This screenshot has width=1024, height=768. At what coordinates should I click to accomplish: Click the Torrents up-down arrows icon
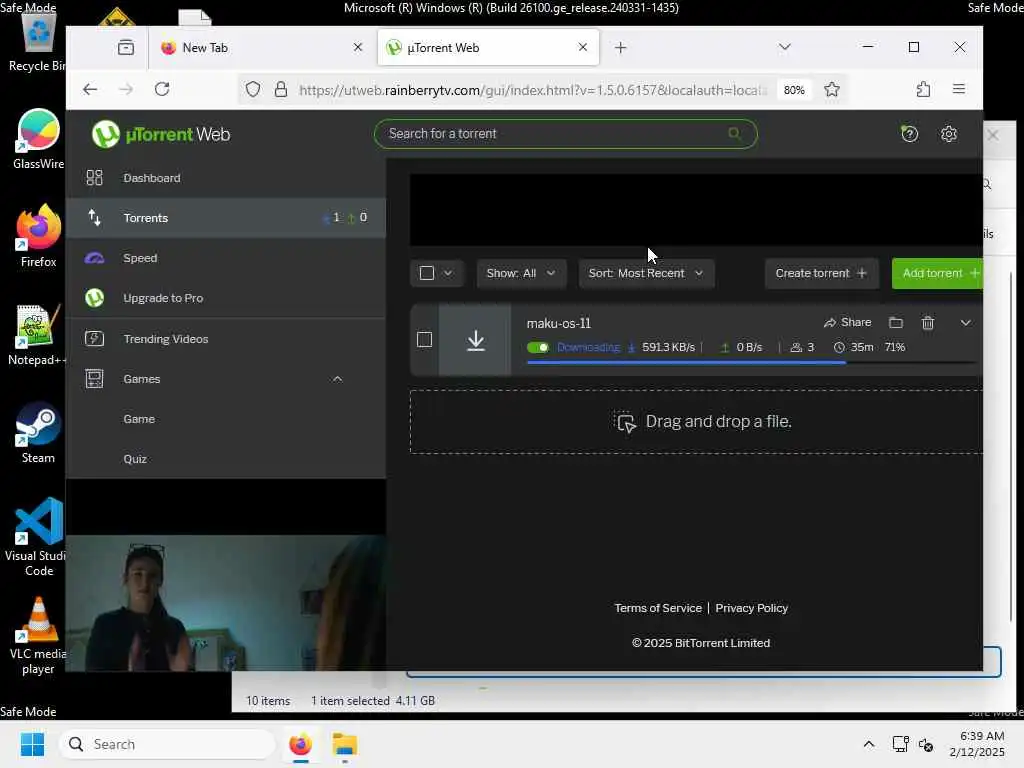click(x=95, y=217)
